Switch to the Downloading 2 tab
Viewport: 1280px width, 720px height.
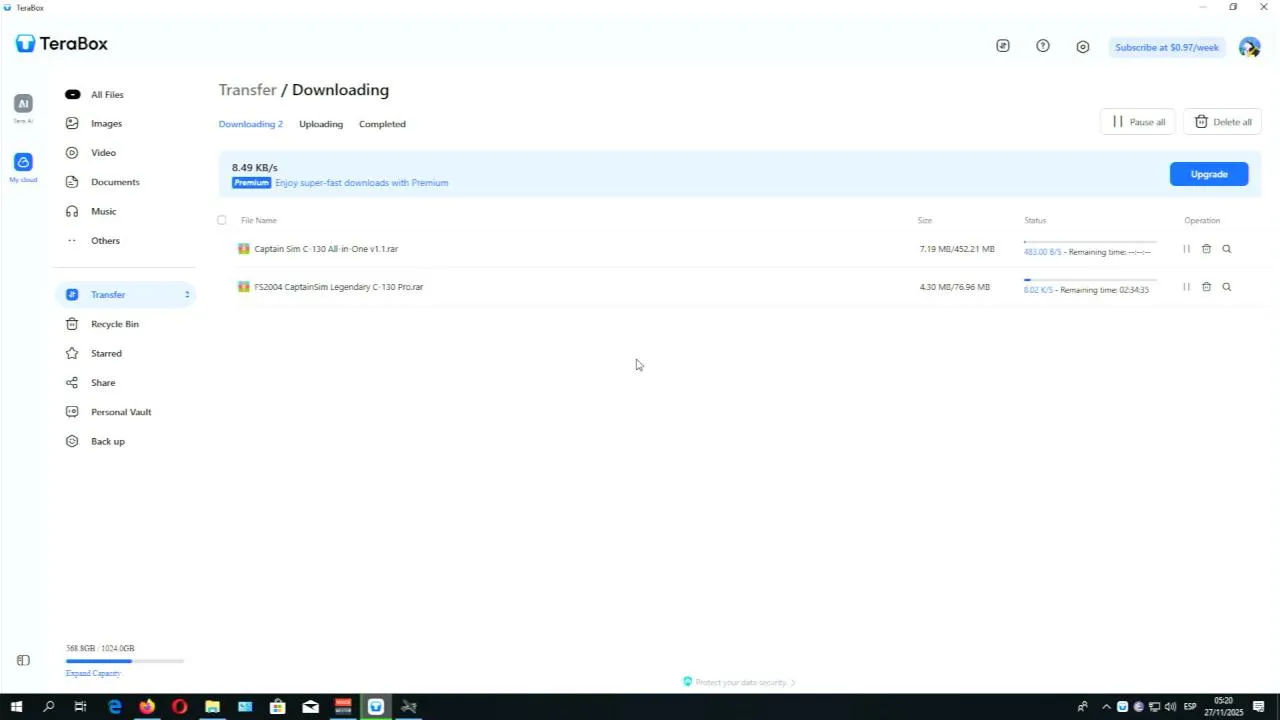(251, 124)
